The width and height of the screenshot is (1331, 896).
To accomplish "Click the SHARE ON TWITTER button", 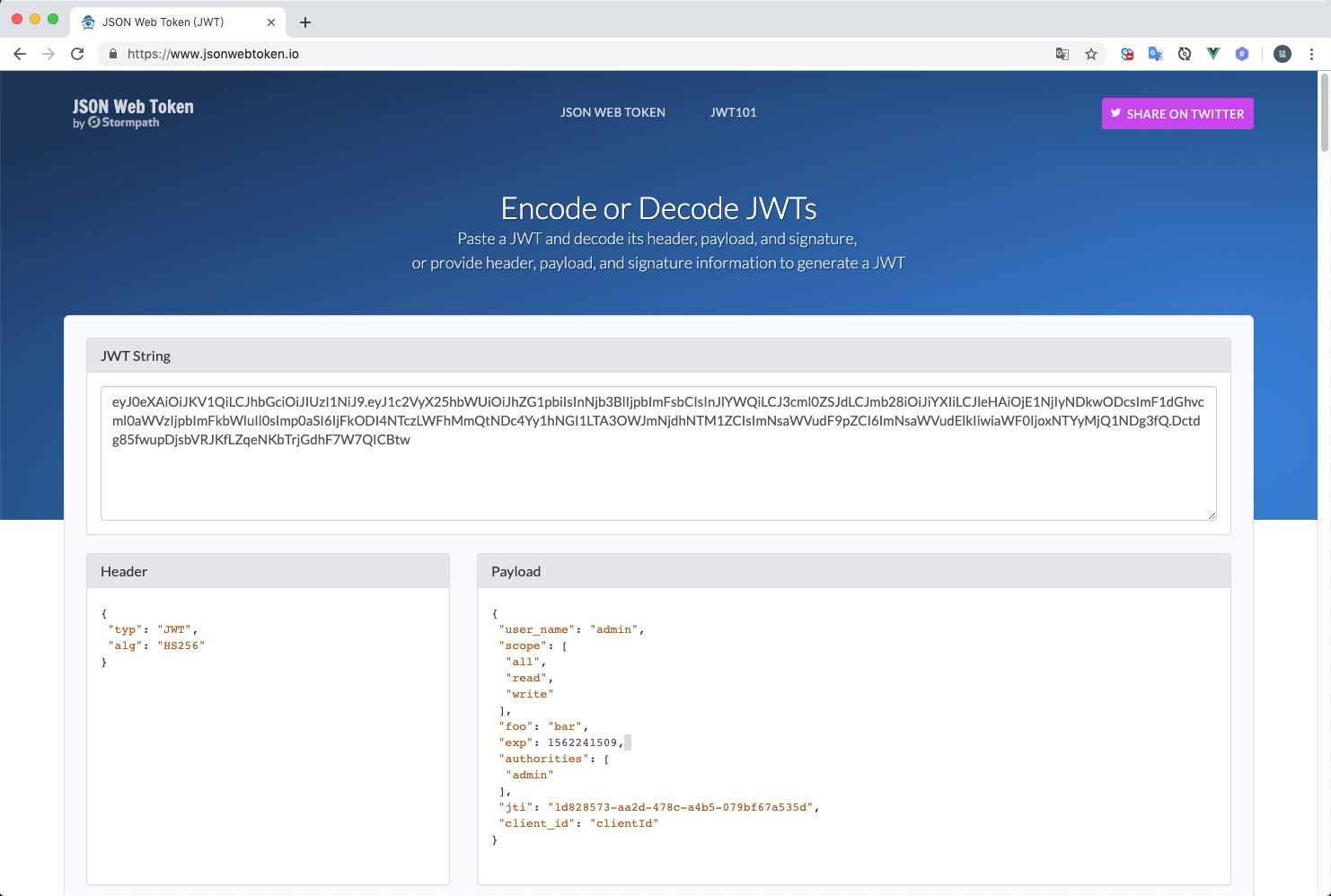I will pyautogui.click(x=1177, y=113).
